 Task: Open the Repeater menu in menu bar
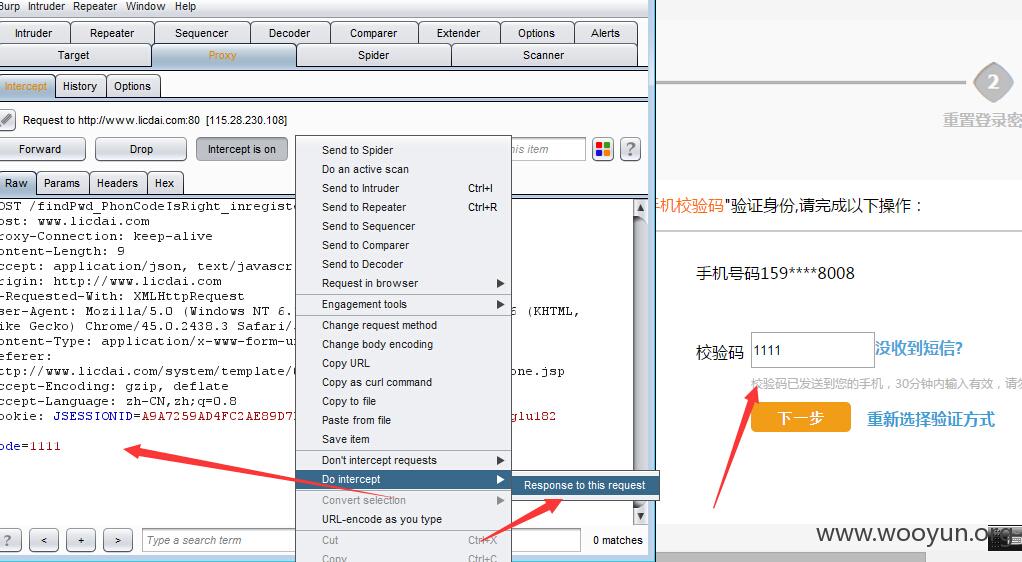[x=95, y=6]
